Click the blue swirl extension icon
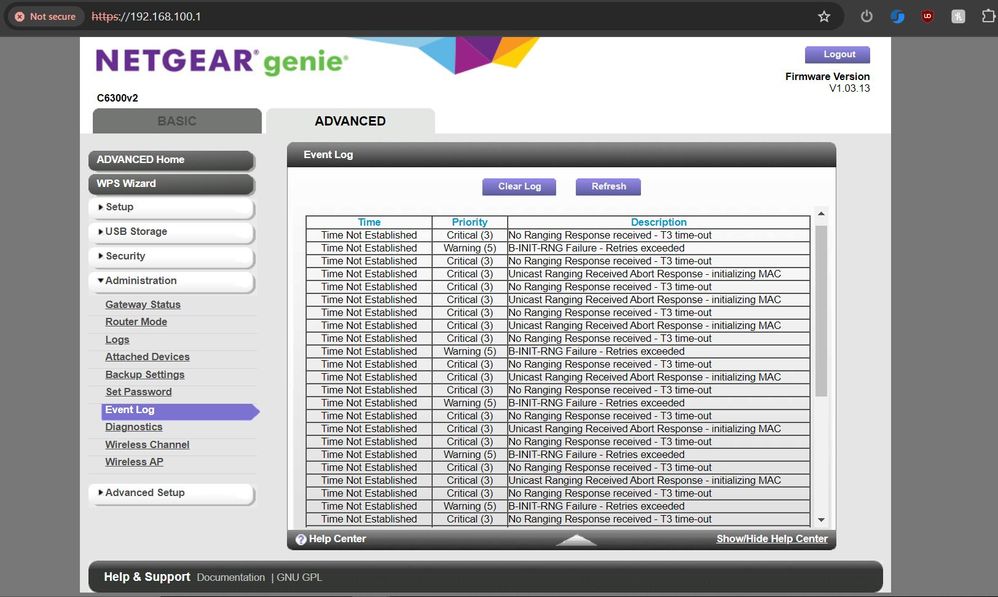Screen dimensions: 998x597 897,17
